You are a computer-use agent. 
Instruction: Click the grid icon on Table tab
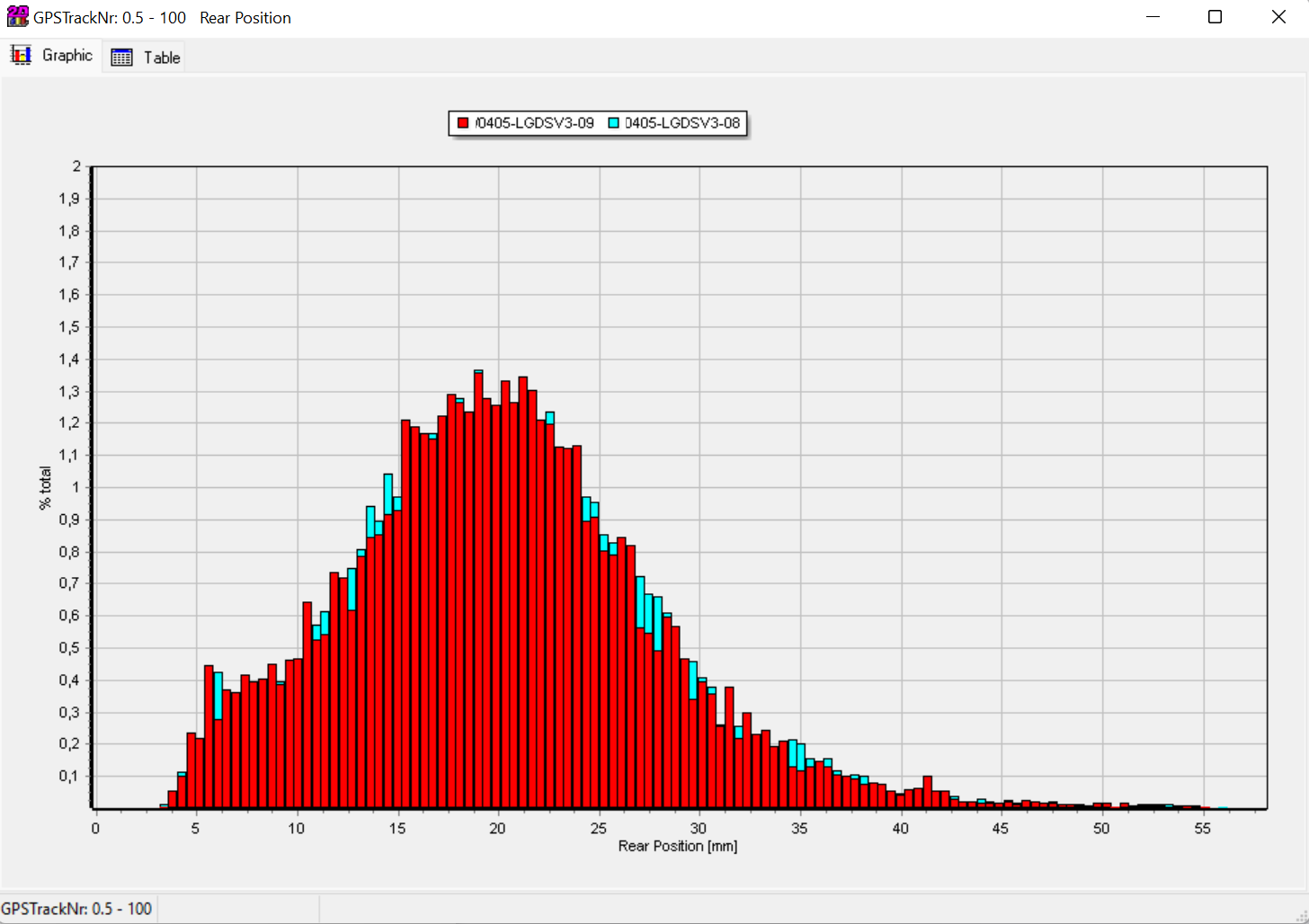tap(121, 58)
